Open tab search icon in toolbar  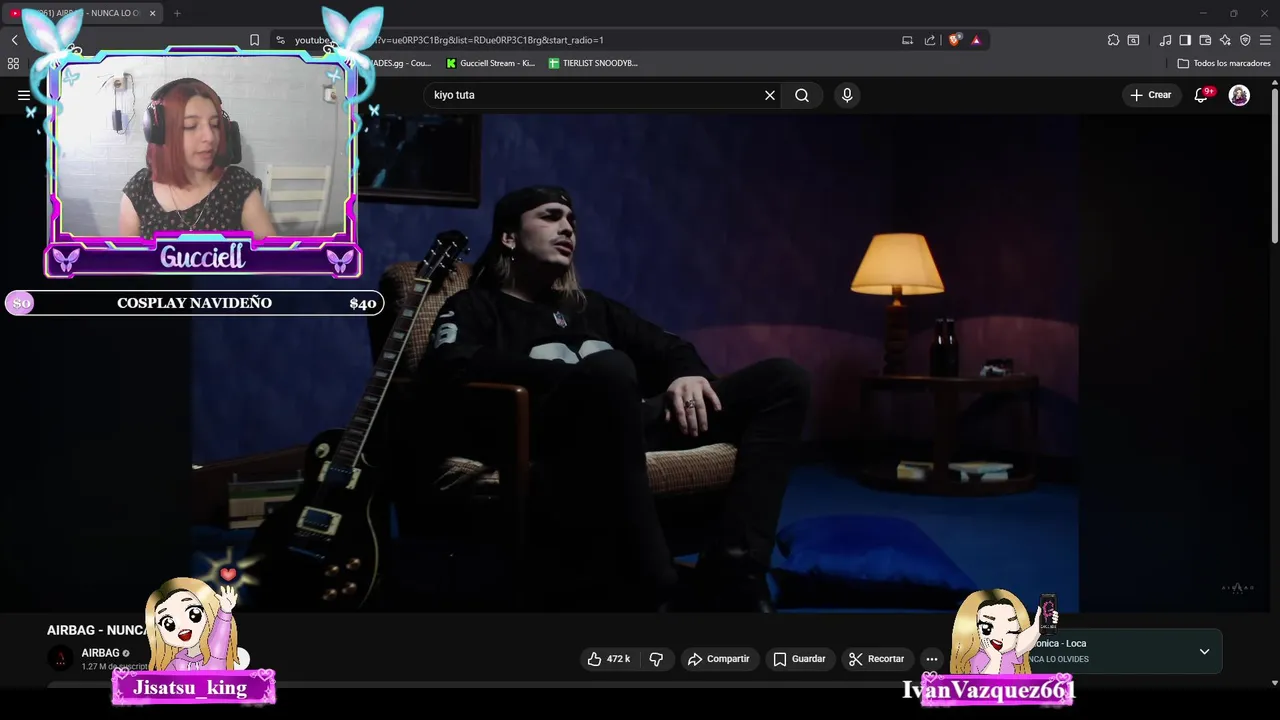tap(1133, 40)
